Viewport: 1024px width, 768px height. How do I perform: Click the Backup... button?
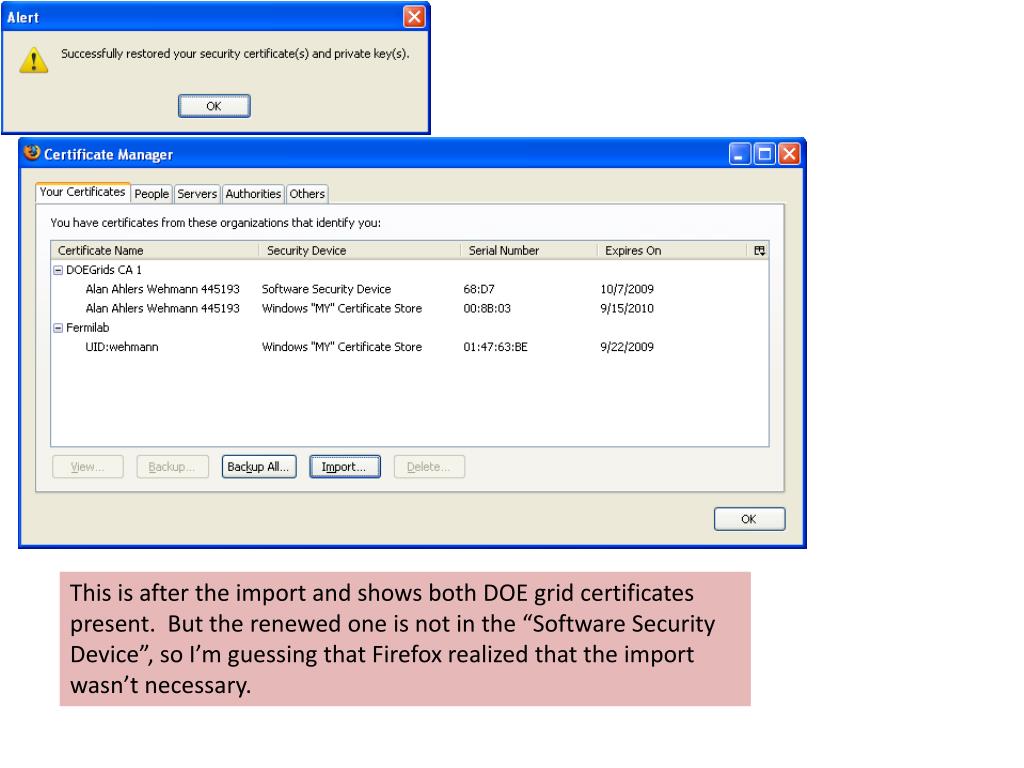(x=172, y=467)
